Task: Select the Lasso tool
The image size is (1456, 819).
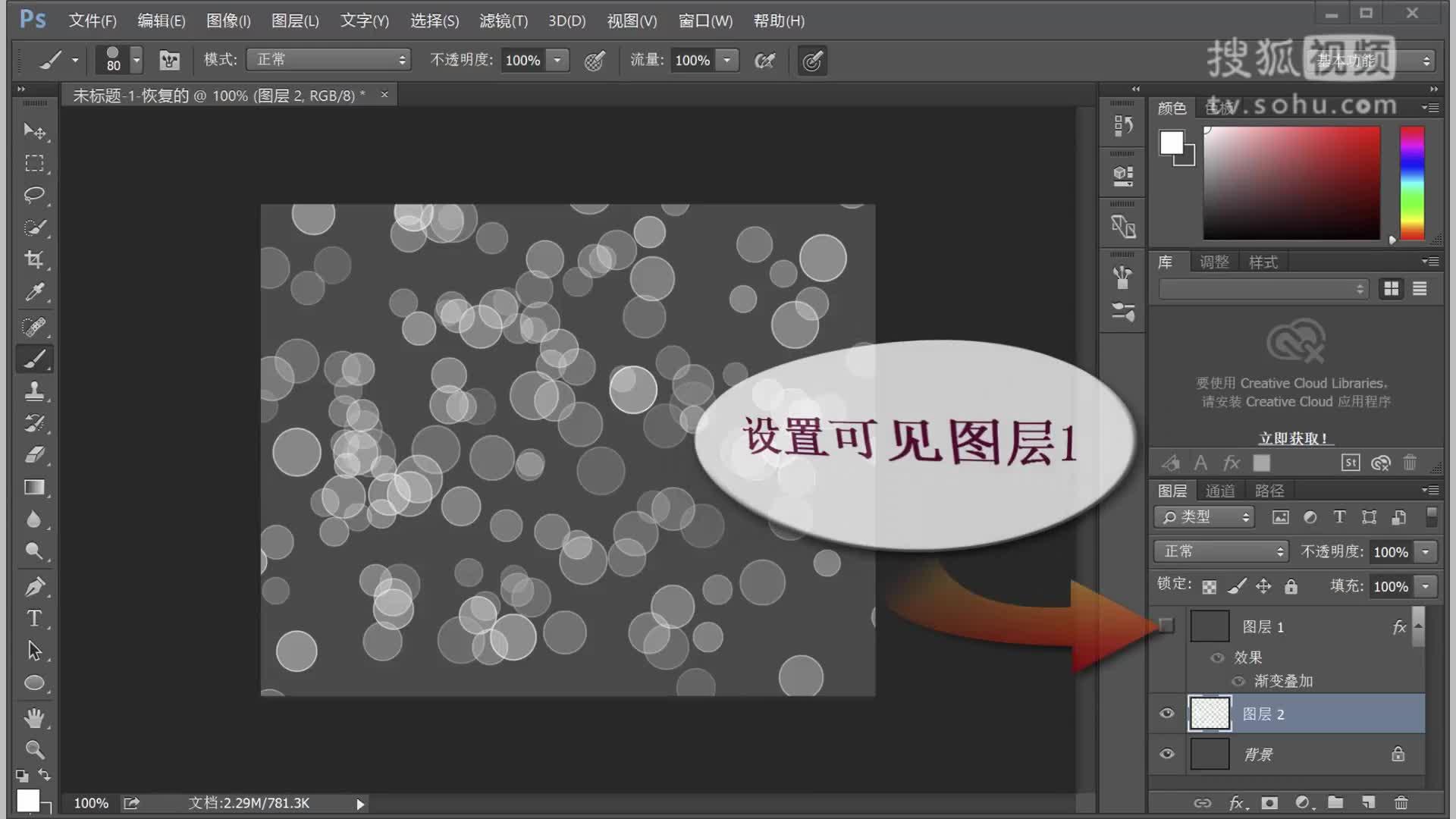Action: tap(34, 195)
